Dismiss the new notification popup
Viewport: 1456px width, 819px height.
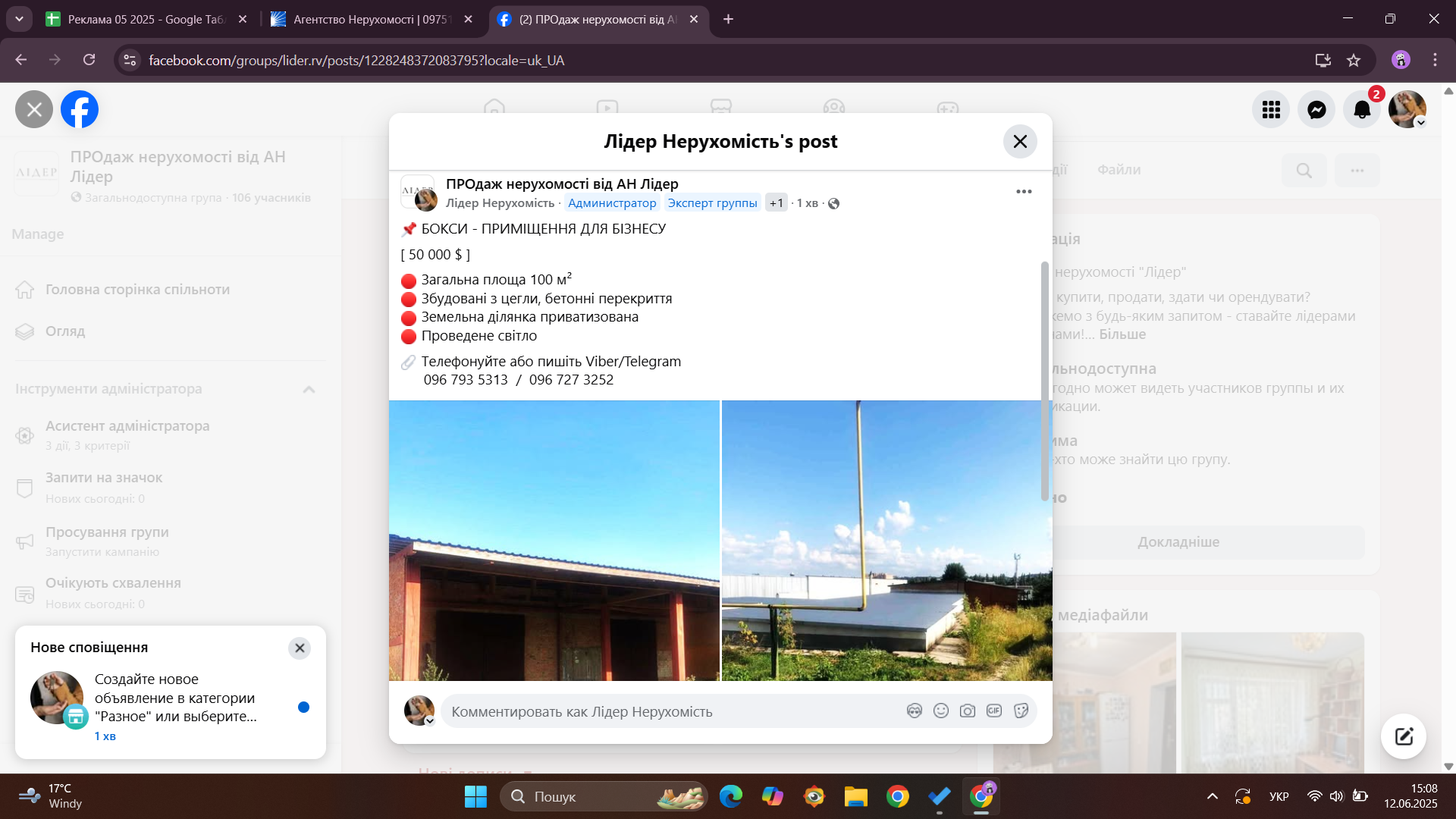(x=300, y=648)
